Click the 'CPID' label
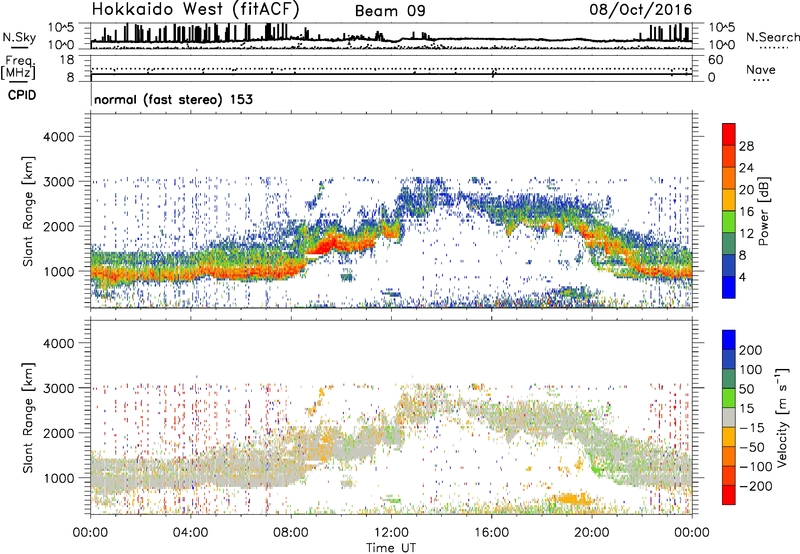800x554 pixels. point(22,95)
